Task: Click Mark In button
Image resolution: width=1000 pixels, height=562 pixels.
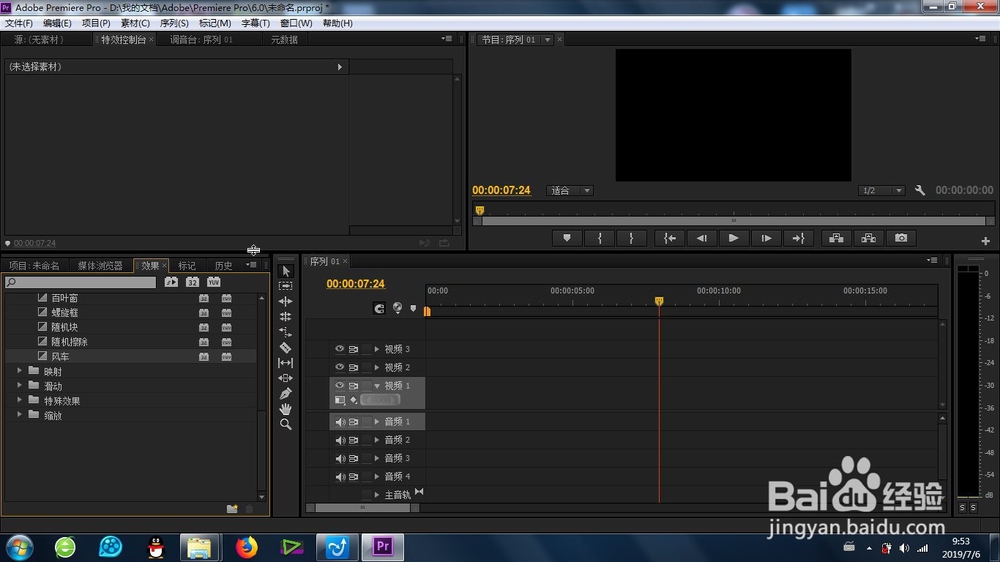Action: (599, 238)
